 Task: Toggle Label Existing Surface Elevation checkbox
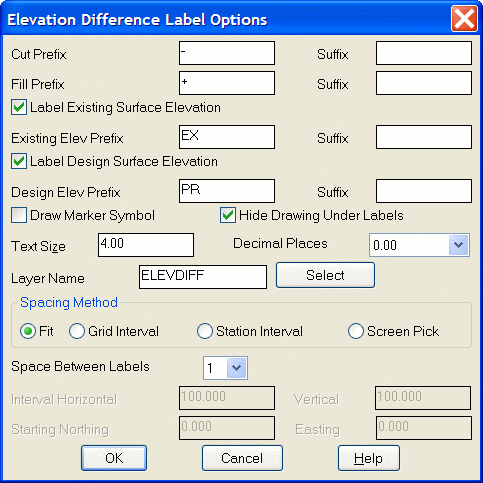[x=19, y=108]
